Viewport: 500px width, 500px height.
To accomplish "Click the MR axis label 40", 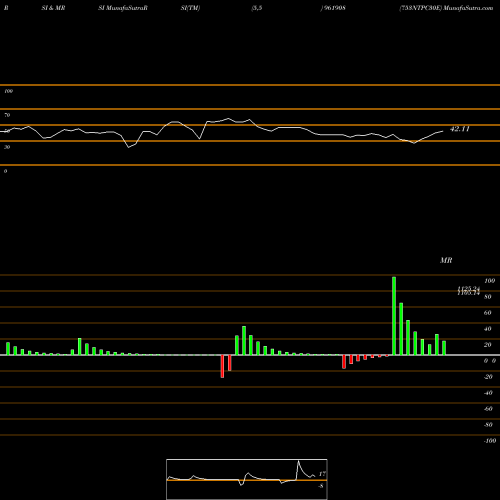I will (x=488, y=329).
